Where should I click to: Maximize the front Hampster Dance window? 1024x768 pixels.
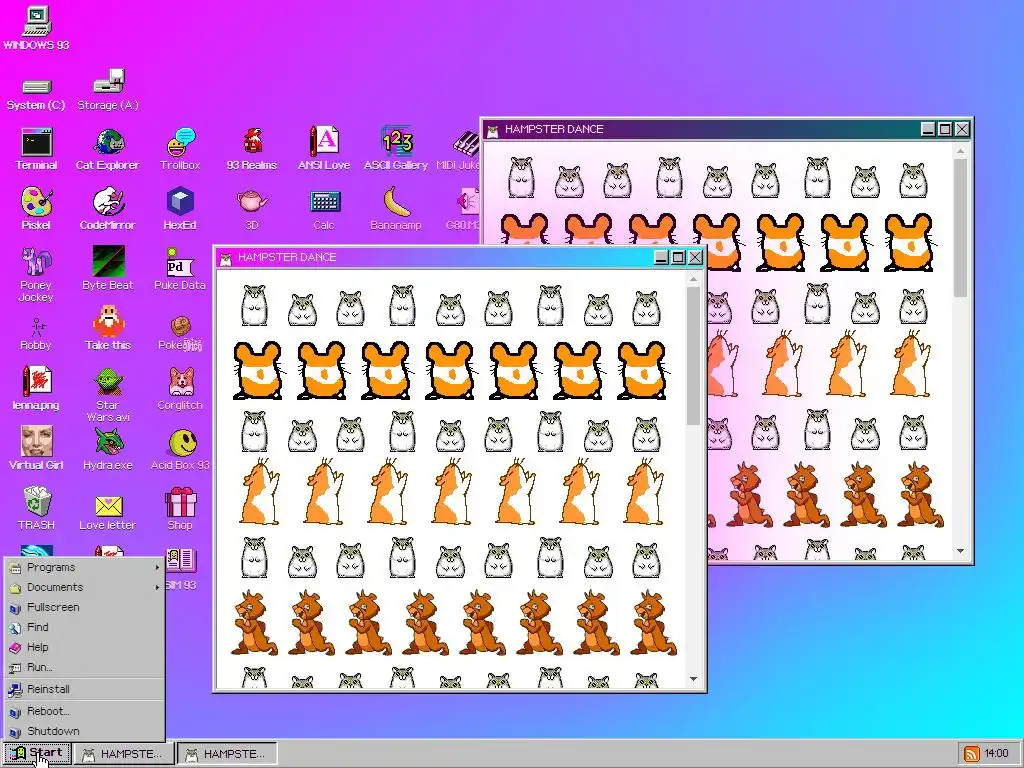point(679,257)
